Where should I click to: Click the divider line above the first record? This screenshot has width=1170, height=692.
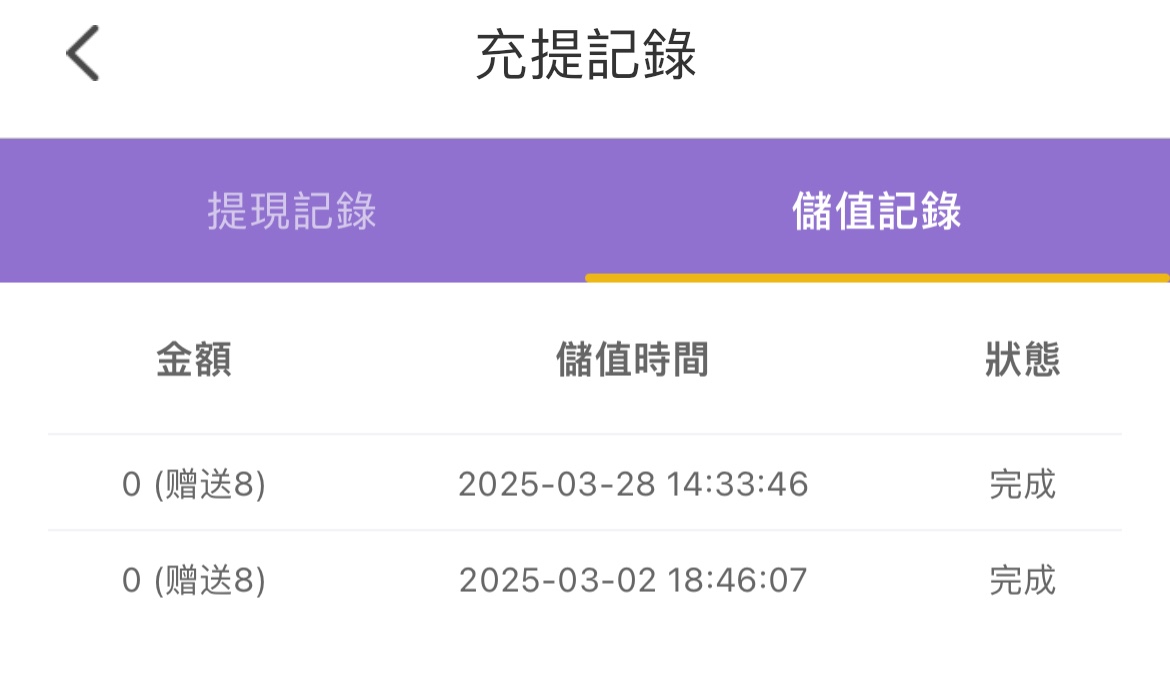tap(585, 434)
